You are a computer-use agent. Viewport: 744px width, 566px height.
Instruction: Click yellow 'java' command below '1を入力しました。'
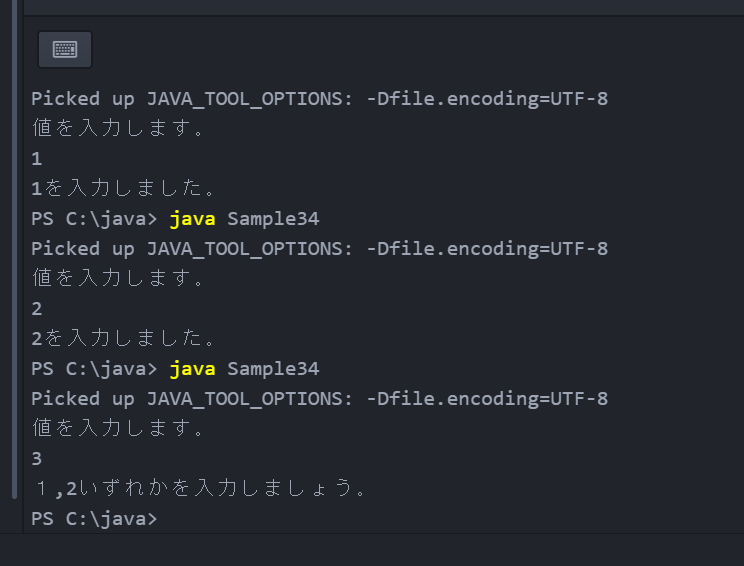tap(193, 219)
